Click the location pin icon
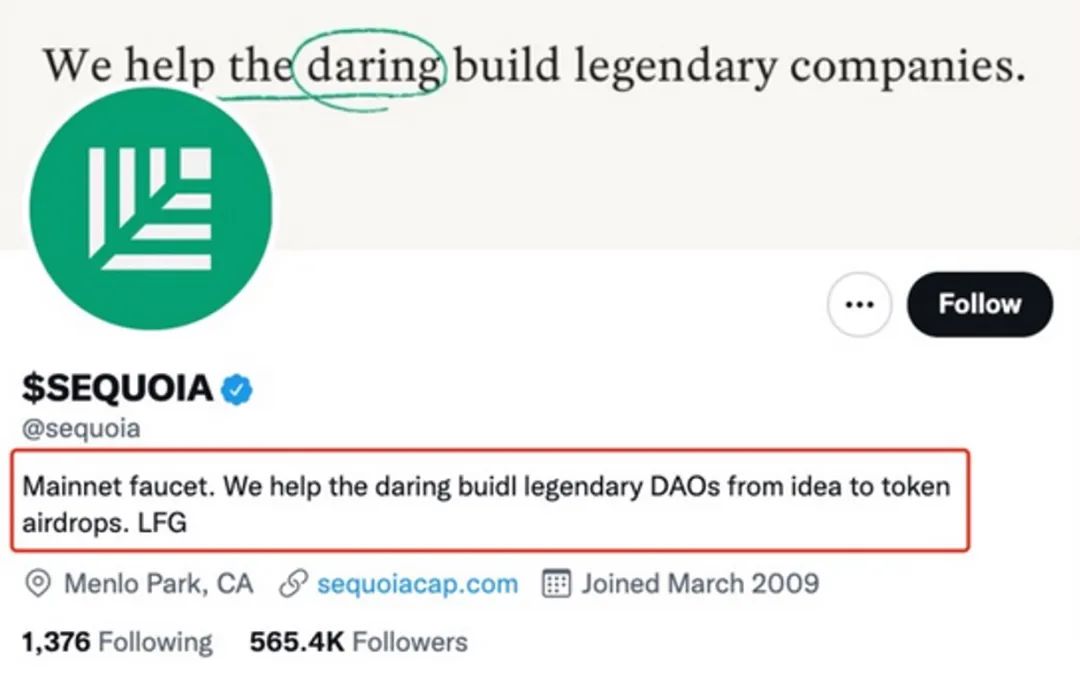Image resolution: width=1080 pixels, height=684 pixels. (x=38, y=584)
